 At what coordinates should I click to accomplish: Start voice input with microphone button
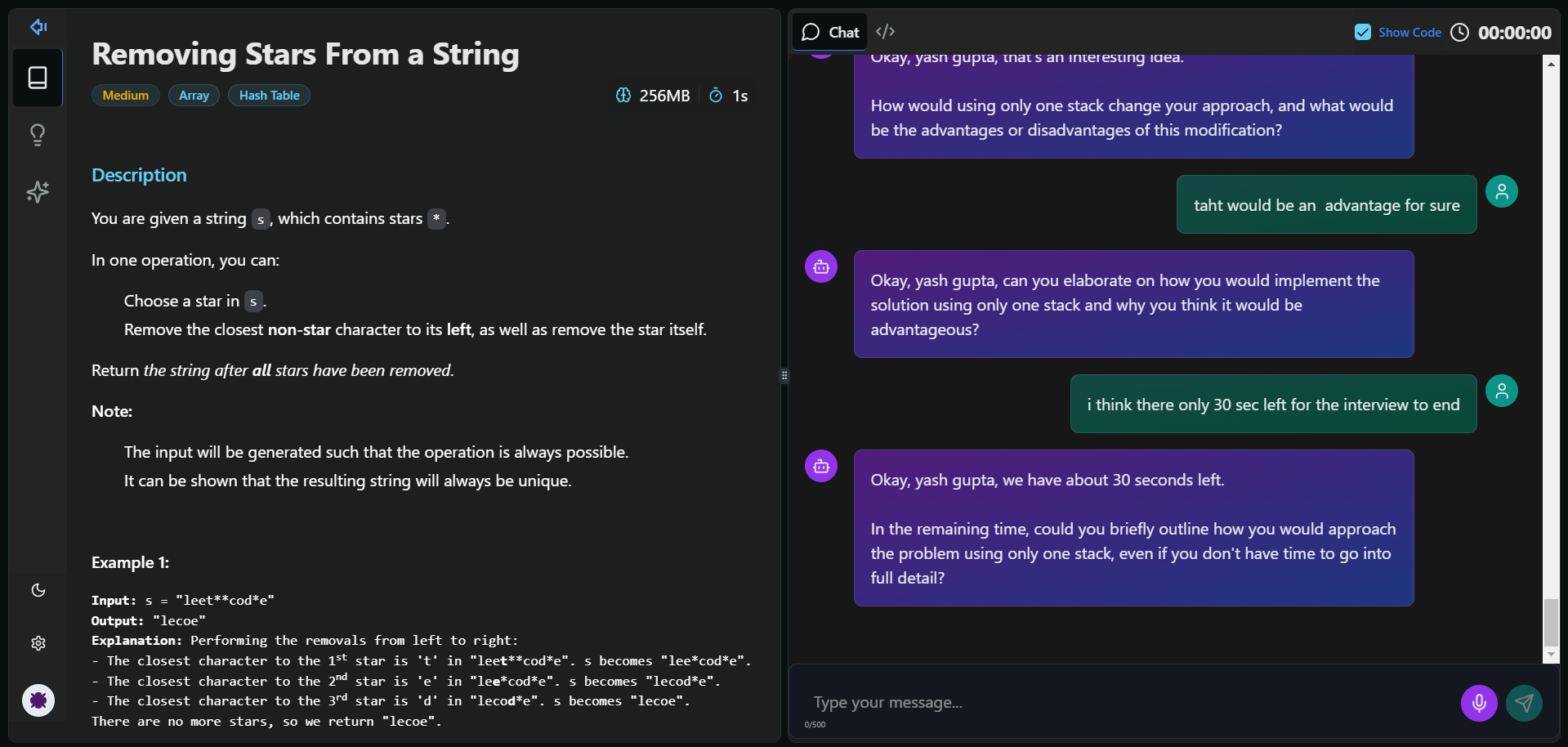coord(1478,703)
